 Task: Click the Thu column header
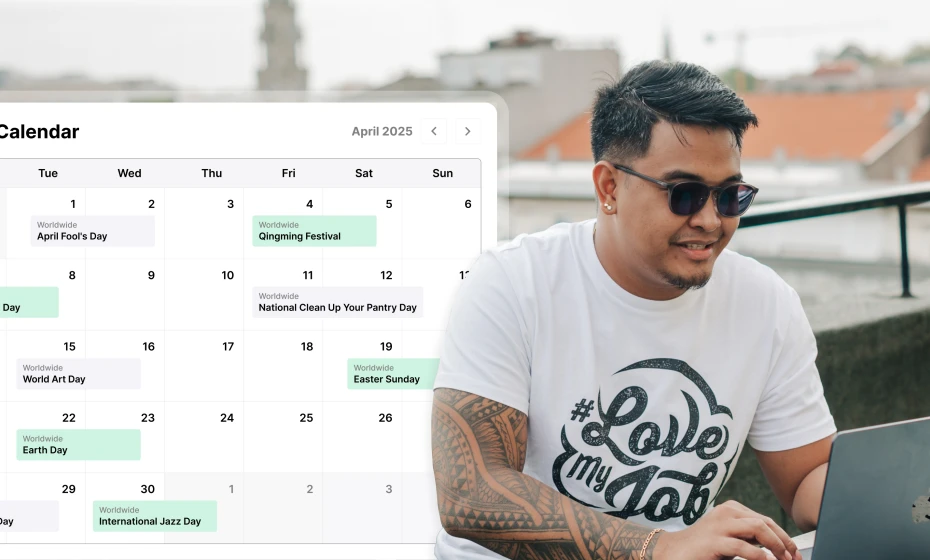coord(212,173)
